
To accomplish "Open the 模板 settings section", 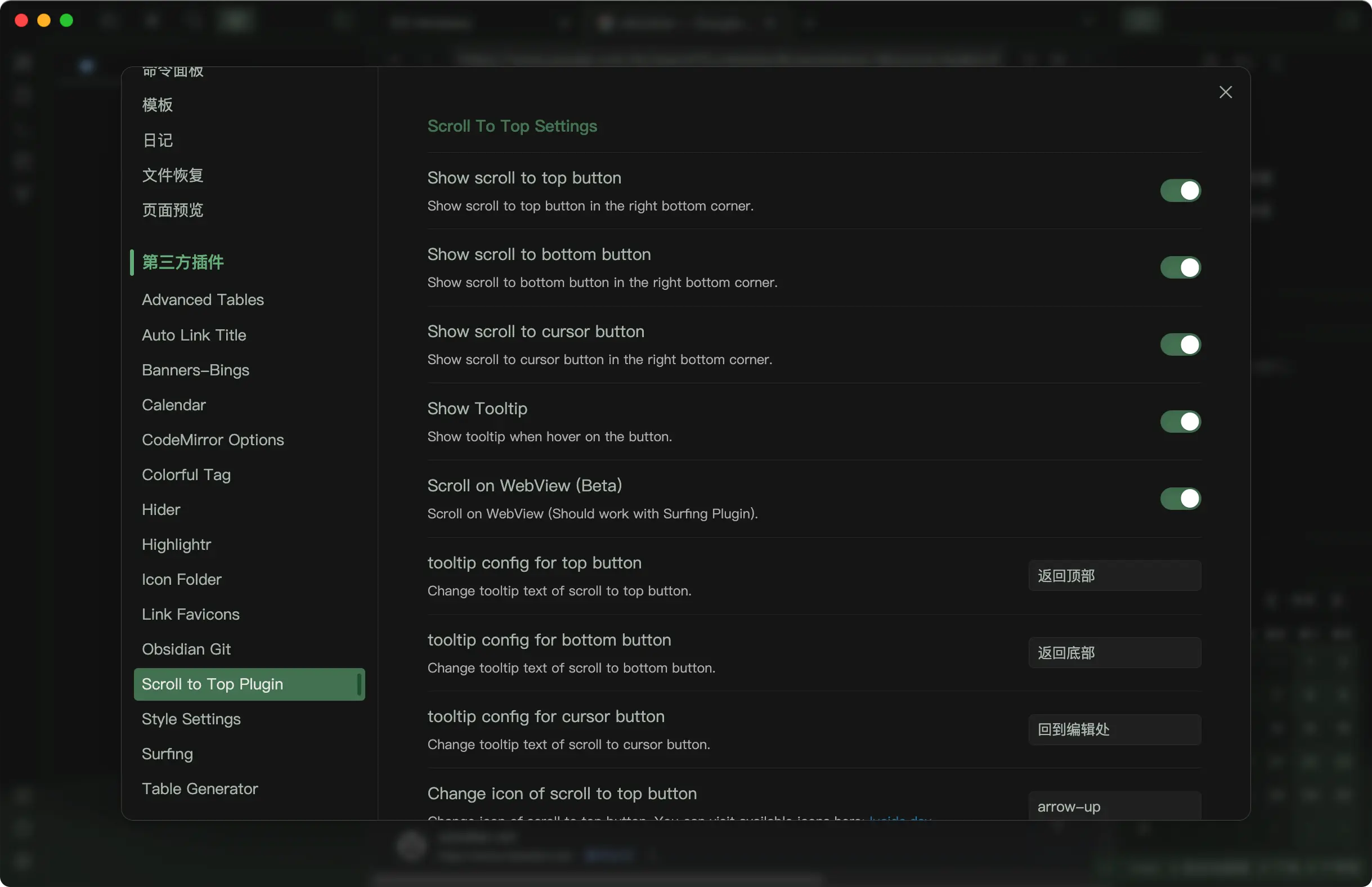I will click(x=157, y=105).
